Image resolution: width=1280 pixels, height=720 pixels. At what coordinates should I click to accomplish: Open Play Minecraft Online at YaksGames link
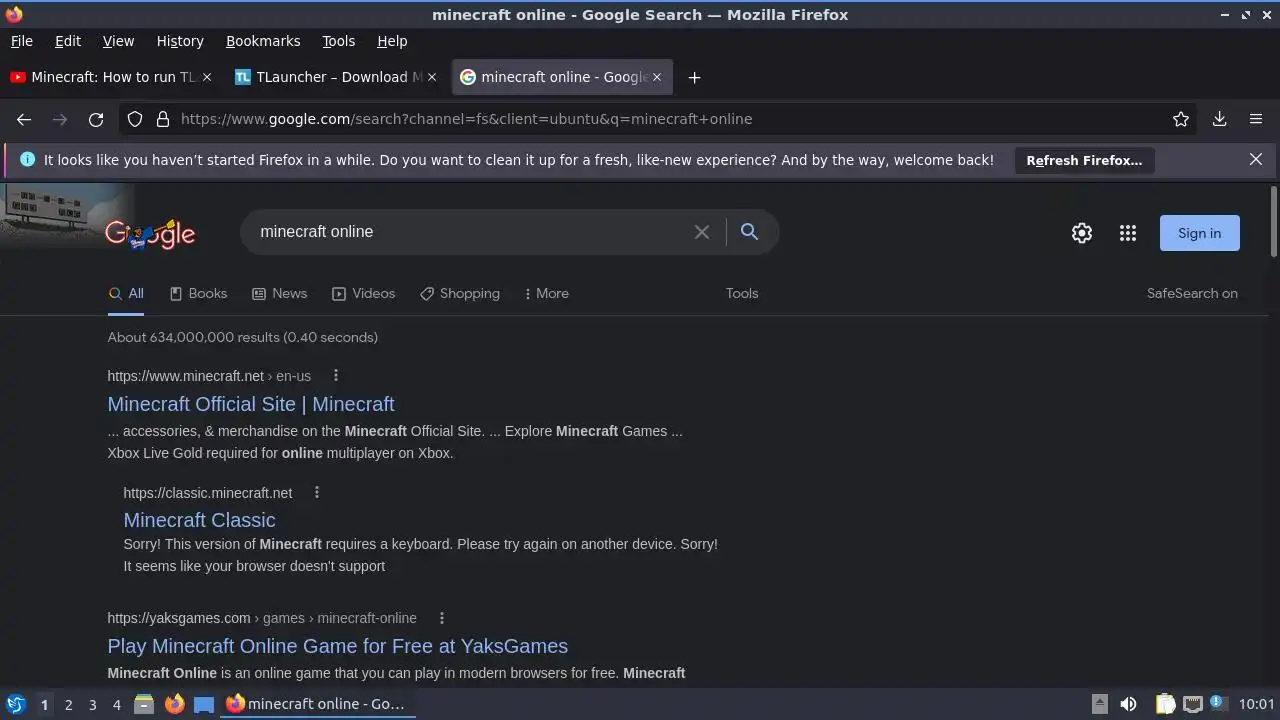click(x=337, y=646)
